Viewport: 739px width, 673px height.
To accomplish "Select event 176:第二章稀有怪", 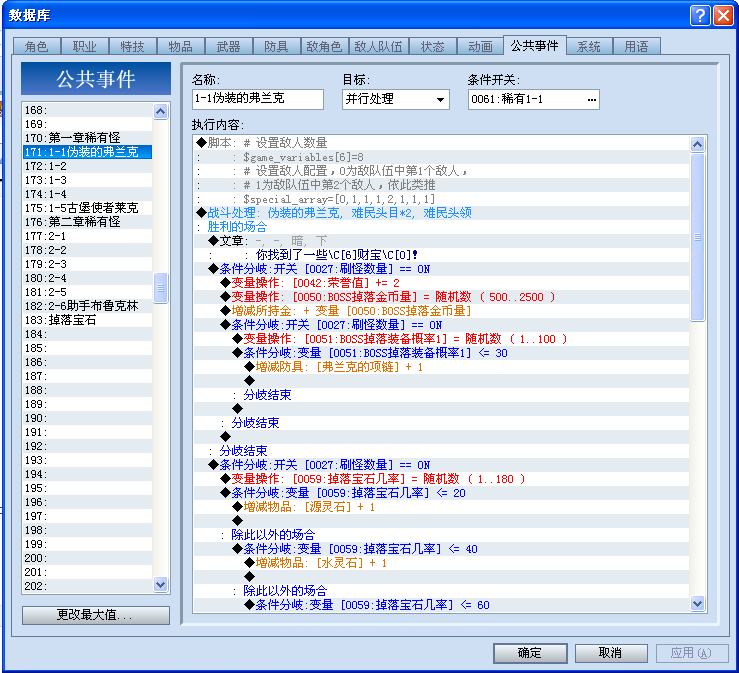I will tap(88, 222).
